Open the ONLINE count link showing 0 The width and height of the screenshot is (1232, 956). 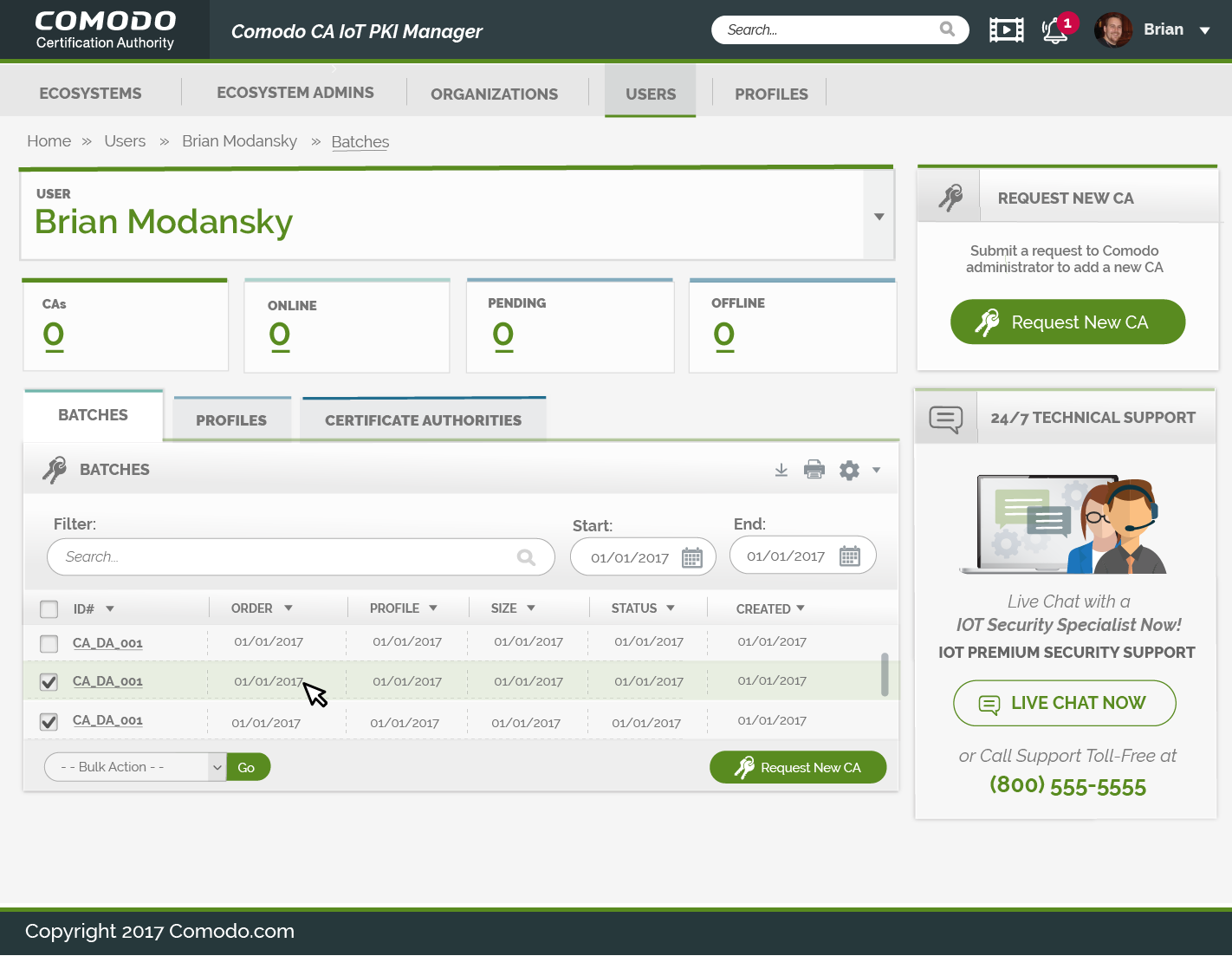(279, 335)
